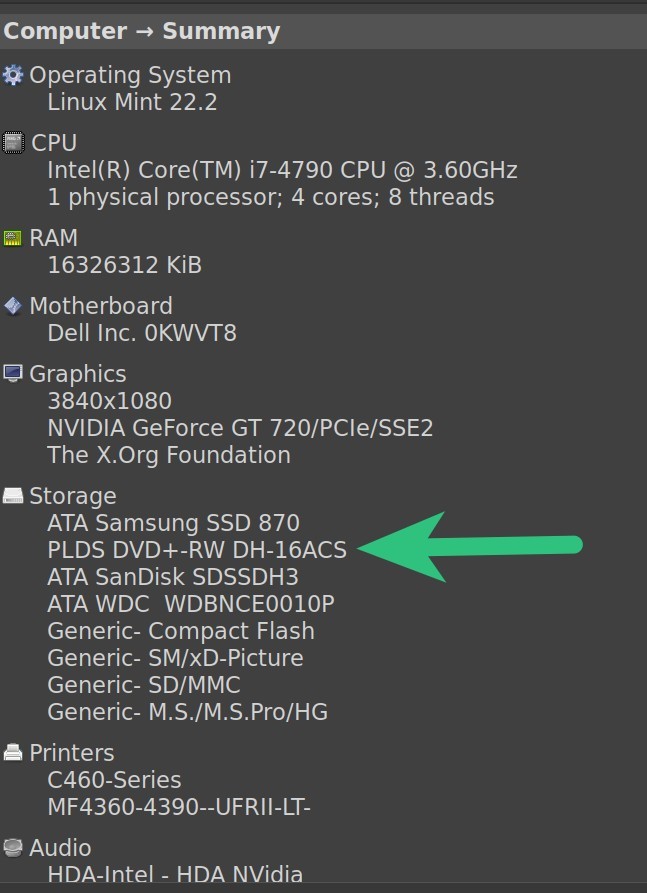This screenshot has width=647, height=893.
Task: Click the Operating System gear icon
Action: [13, 75]
